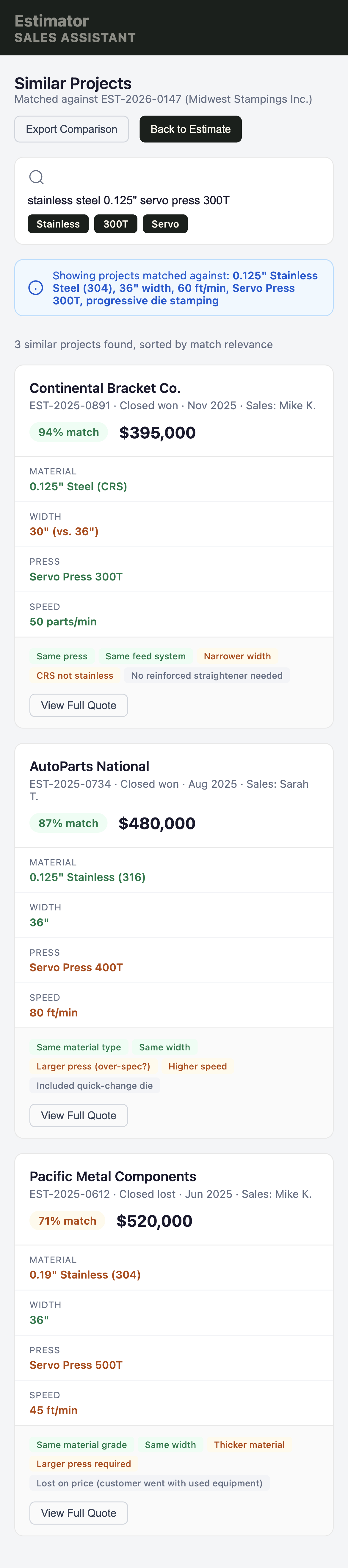
Task: Click the Same press tag
Action: coord(62,656)
